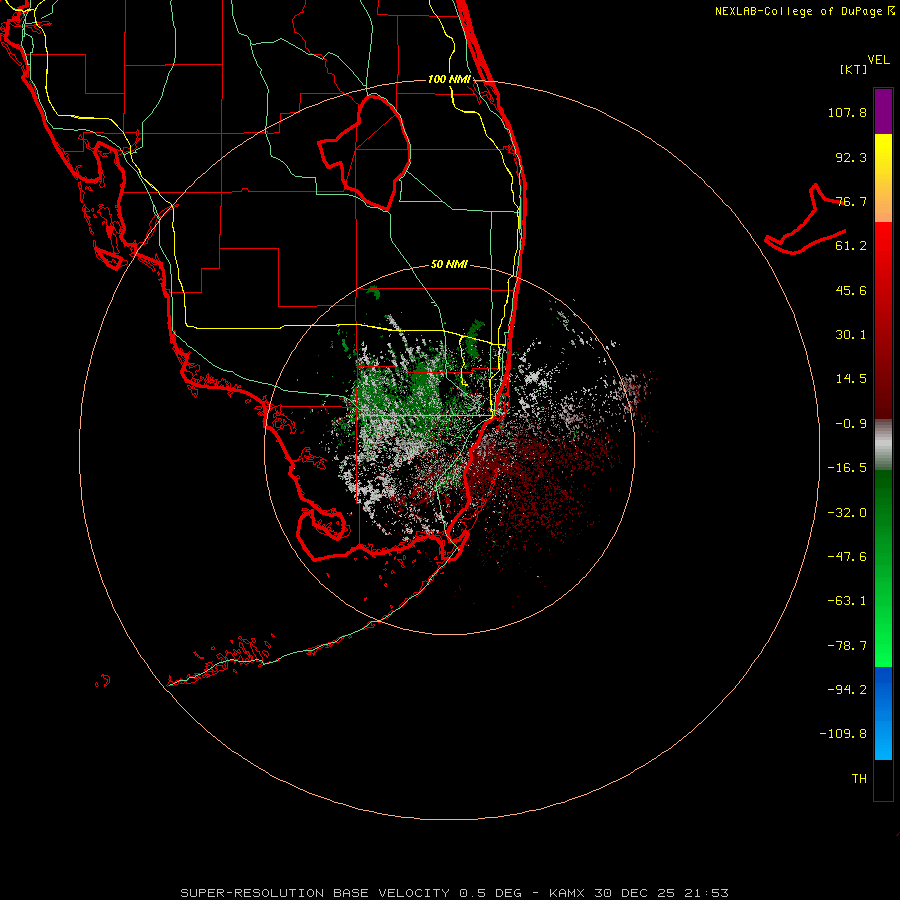
Task: Select the 30.1 value on the velocity scale
Action: (x=851, y=335)
